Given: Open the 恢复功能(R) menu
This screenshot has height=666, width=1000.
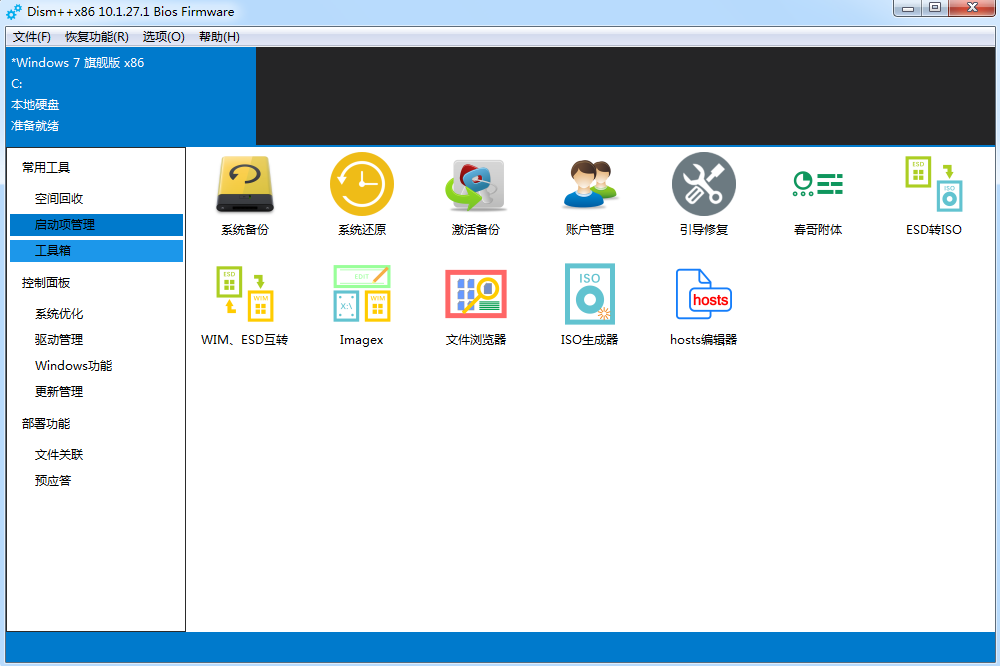Looking at the screenshot, I should pyautogui.click(x=97, y=37).
